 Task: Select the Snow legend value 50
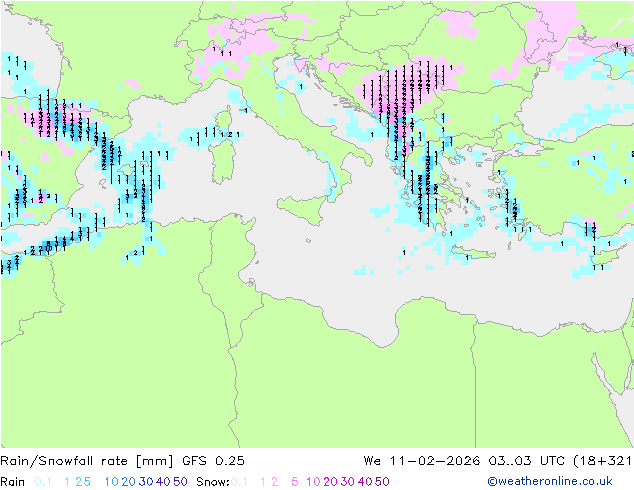(382, 482)
